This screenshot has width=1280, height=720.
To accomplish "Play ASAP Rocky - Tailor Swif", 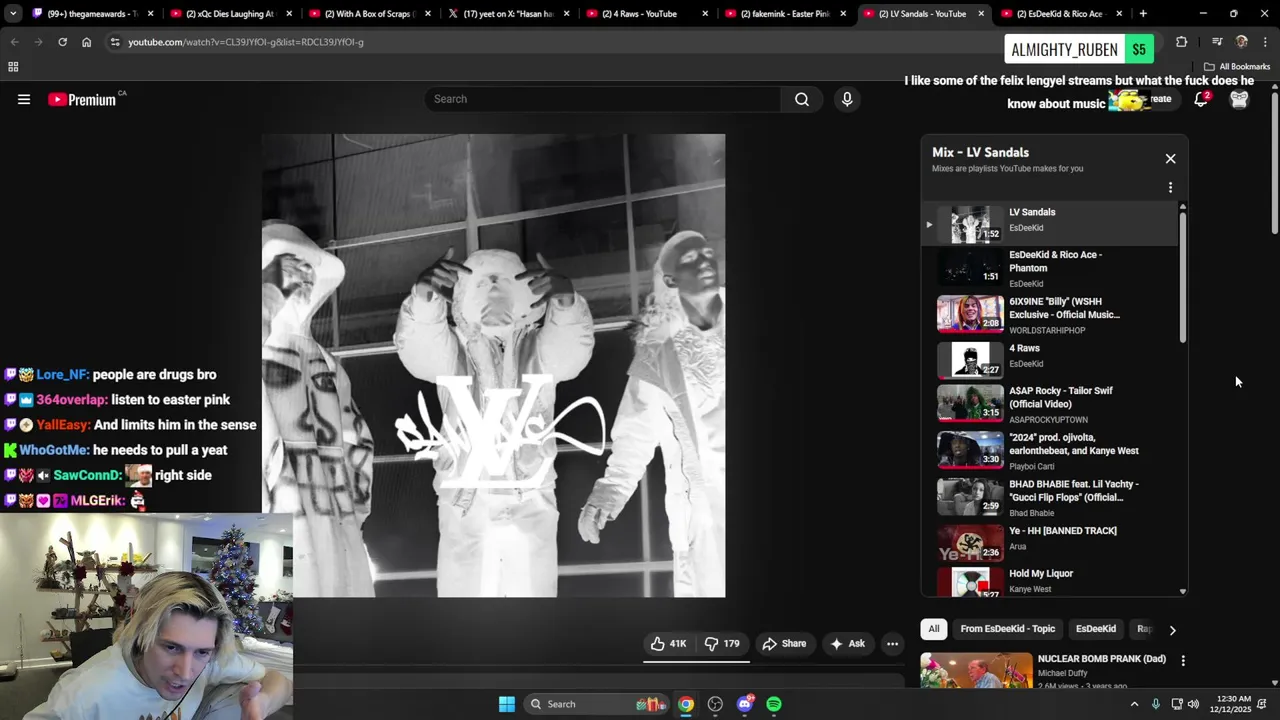I will (x=1050, y=404).
